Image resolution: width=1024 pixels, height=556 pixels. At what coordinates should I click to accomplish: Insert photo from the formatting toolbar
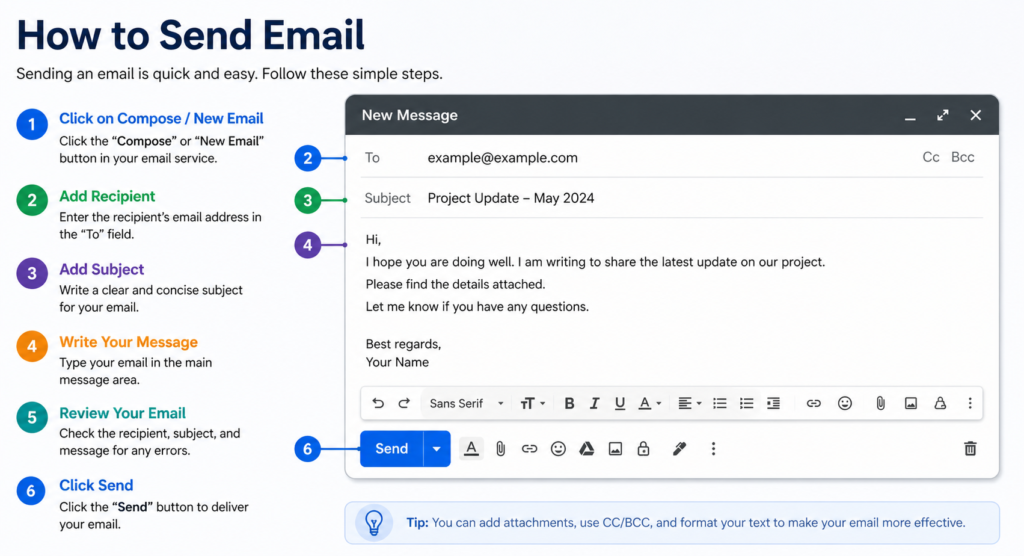[x=910, y=403]
